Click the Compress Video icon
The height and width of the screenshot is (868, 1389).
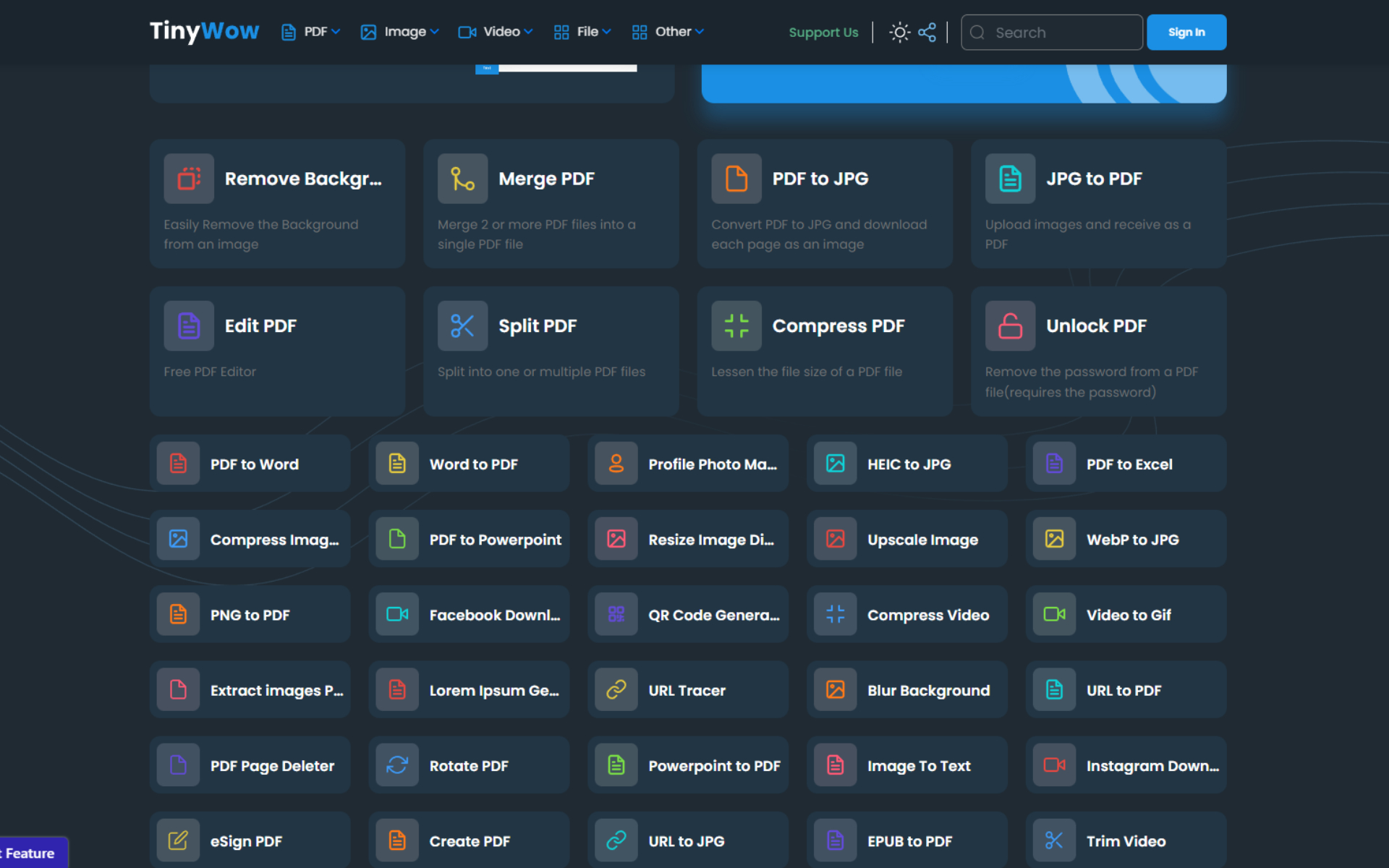click(836, 614)
